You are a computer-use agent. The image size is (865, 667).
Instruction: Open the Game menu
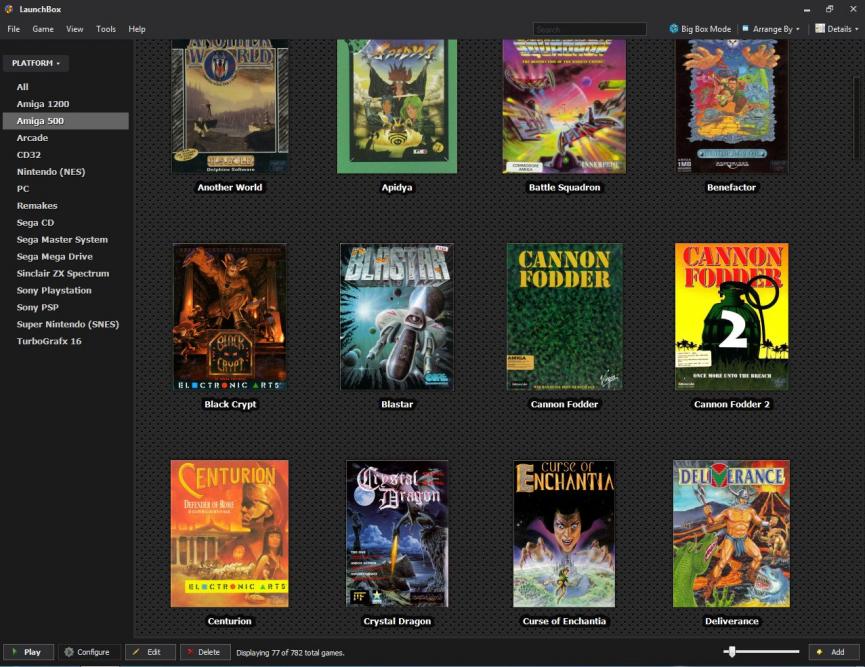pos(43,29)
